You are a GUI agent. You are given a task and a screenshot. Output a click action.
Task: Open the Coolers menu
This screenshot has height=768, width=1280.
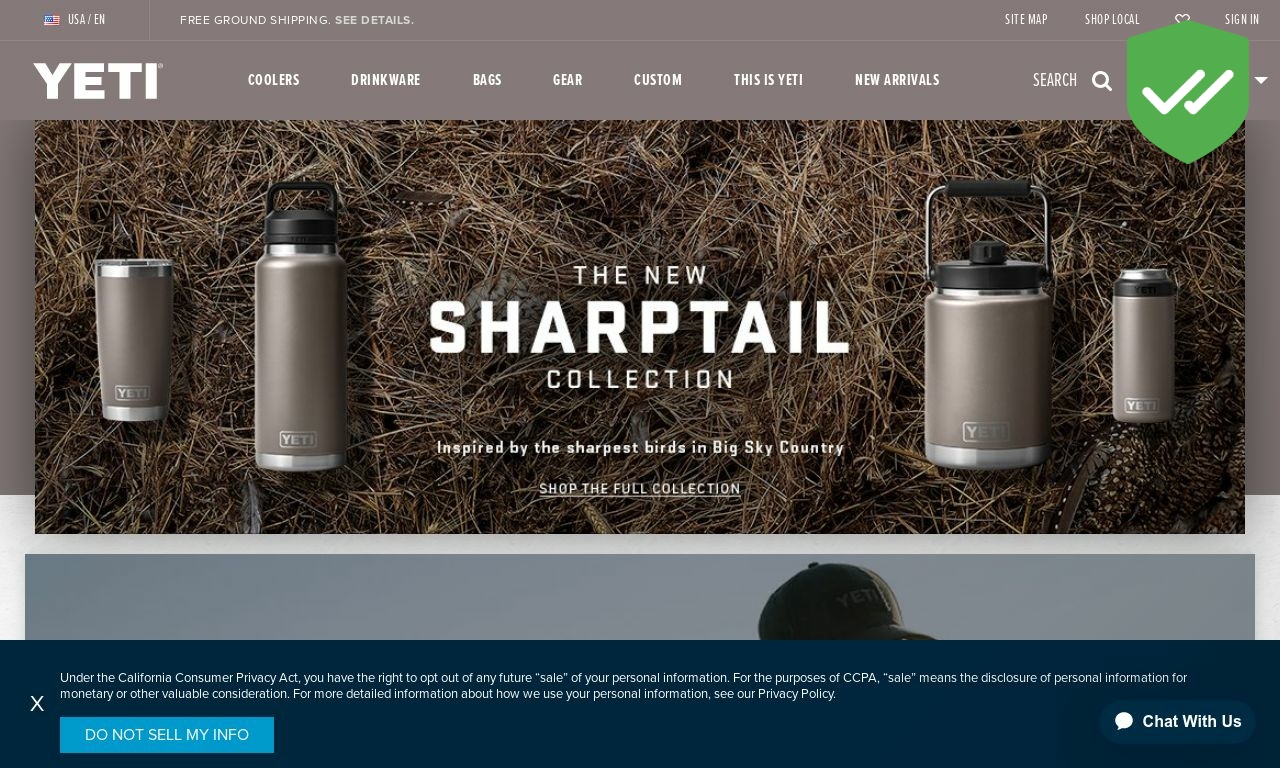(274, 80)
